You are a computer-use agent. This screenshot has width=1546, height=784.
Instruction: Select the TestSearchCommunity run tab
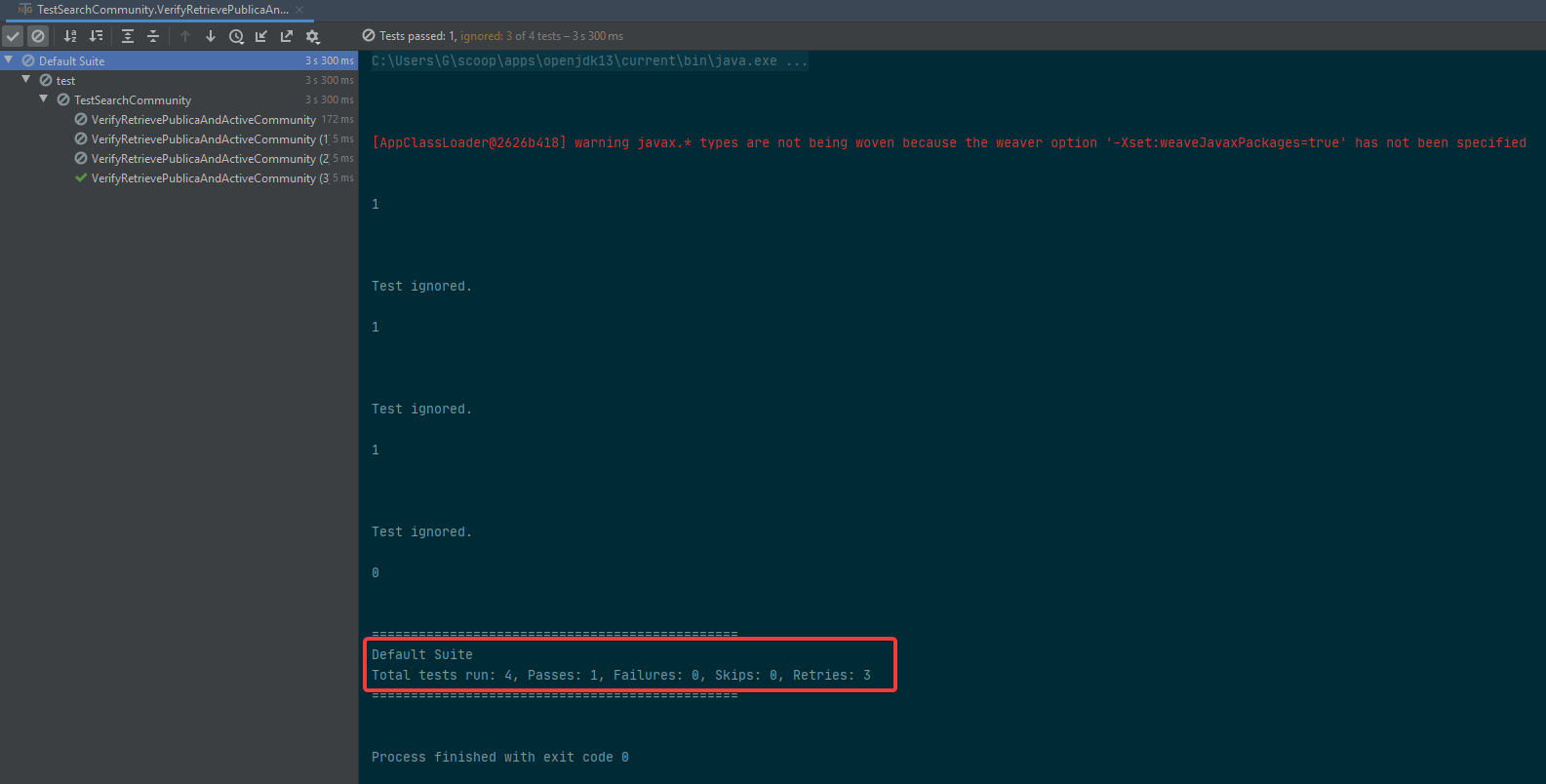162,10
